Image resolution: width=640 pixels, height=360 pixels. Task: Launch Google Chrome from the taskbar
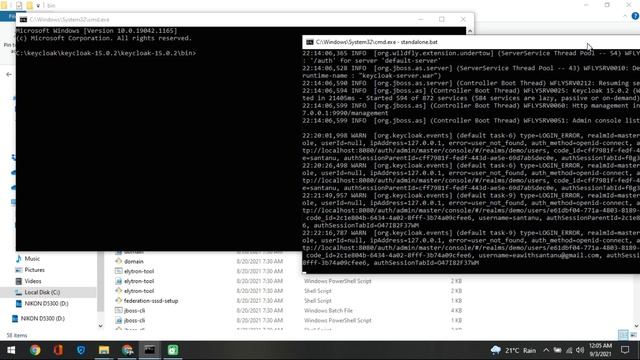(x=35, y=350)
